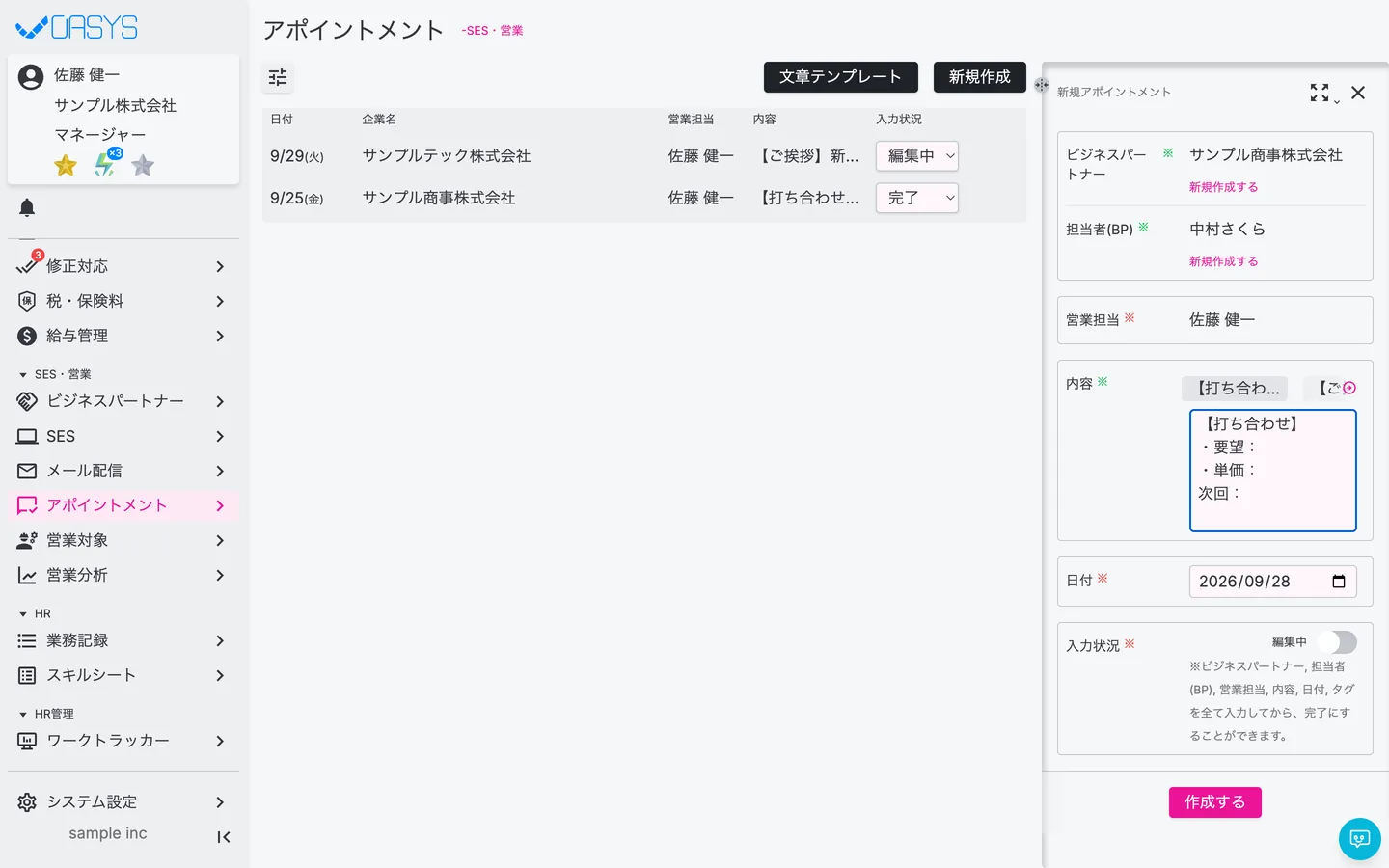Open the 給与管理 menu item
Screen dimensions: 1389x868
click(123, 336)
